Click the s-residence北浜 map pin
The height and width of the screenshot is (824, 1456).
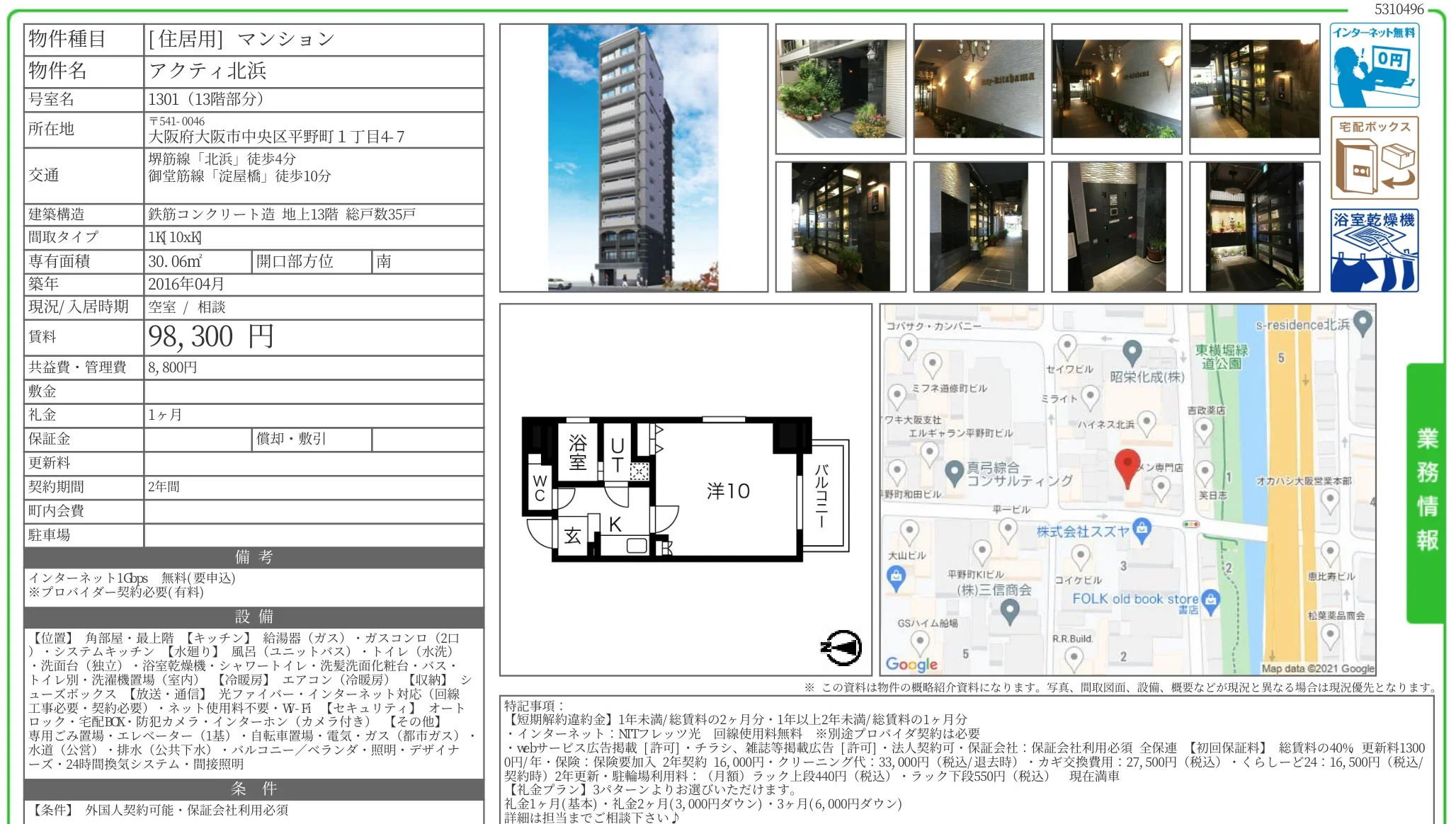[1363, 322]
